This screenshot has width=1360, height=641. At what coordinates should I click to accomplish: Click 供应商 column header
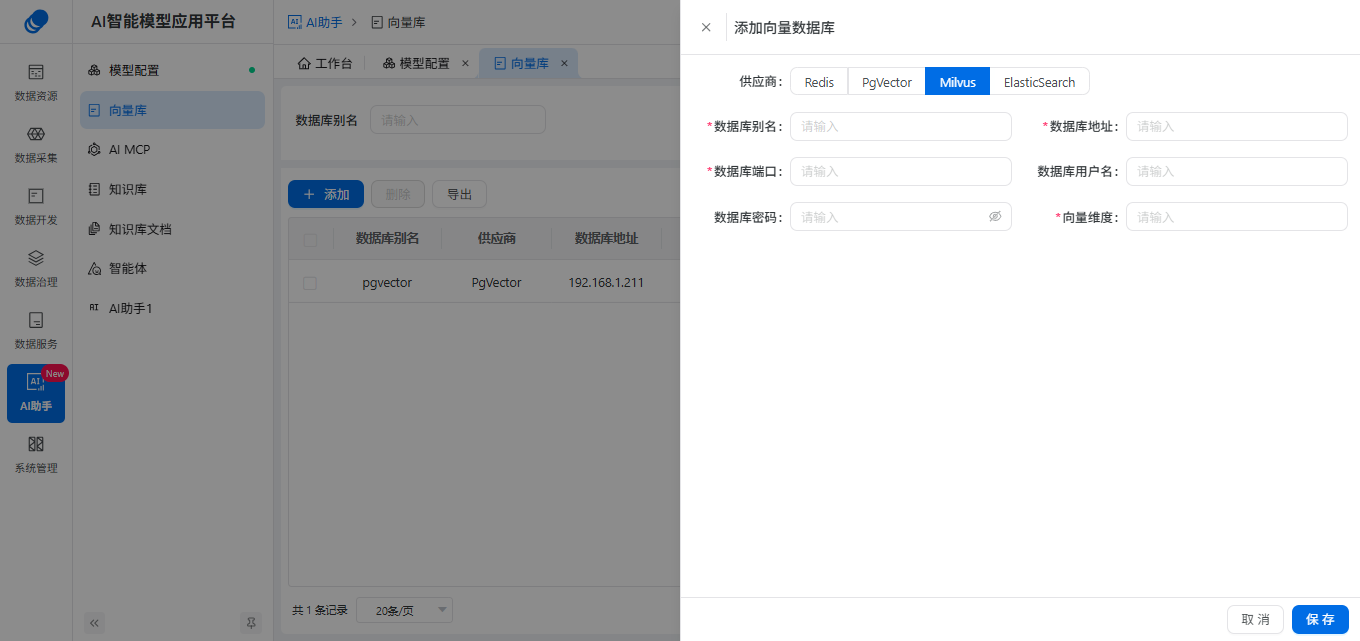497,238
